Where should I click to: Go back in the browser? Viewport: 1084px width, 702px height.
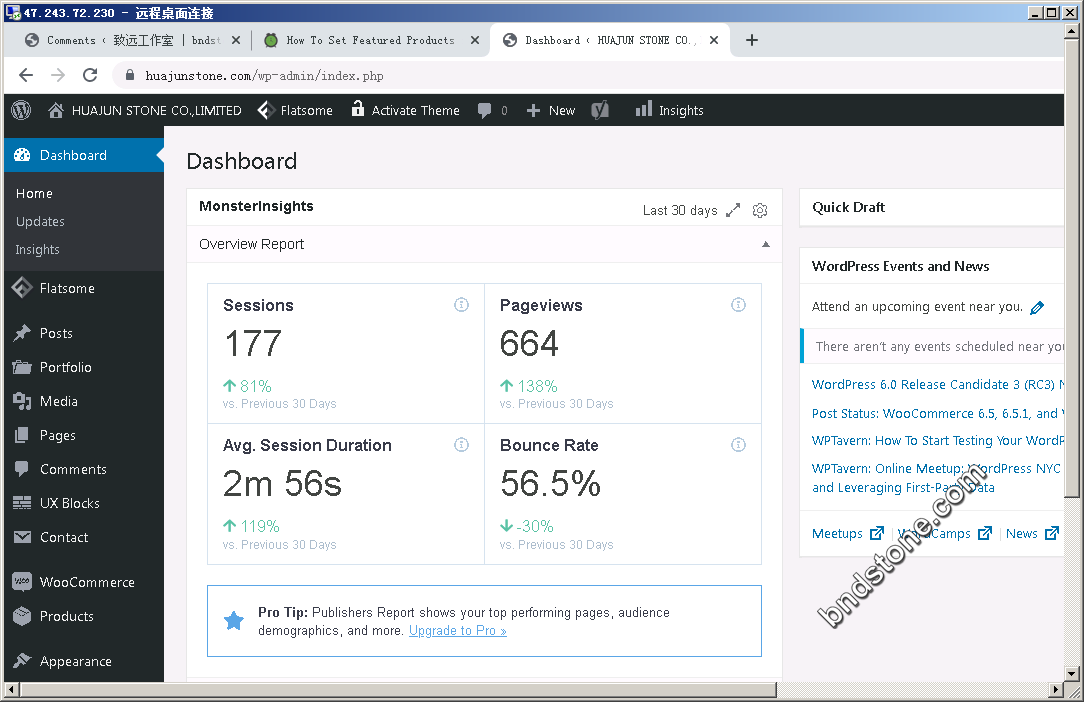coord(26,75)
